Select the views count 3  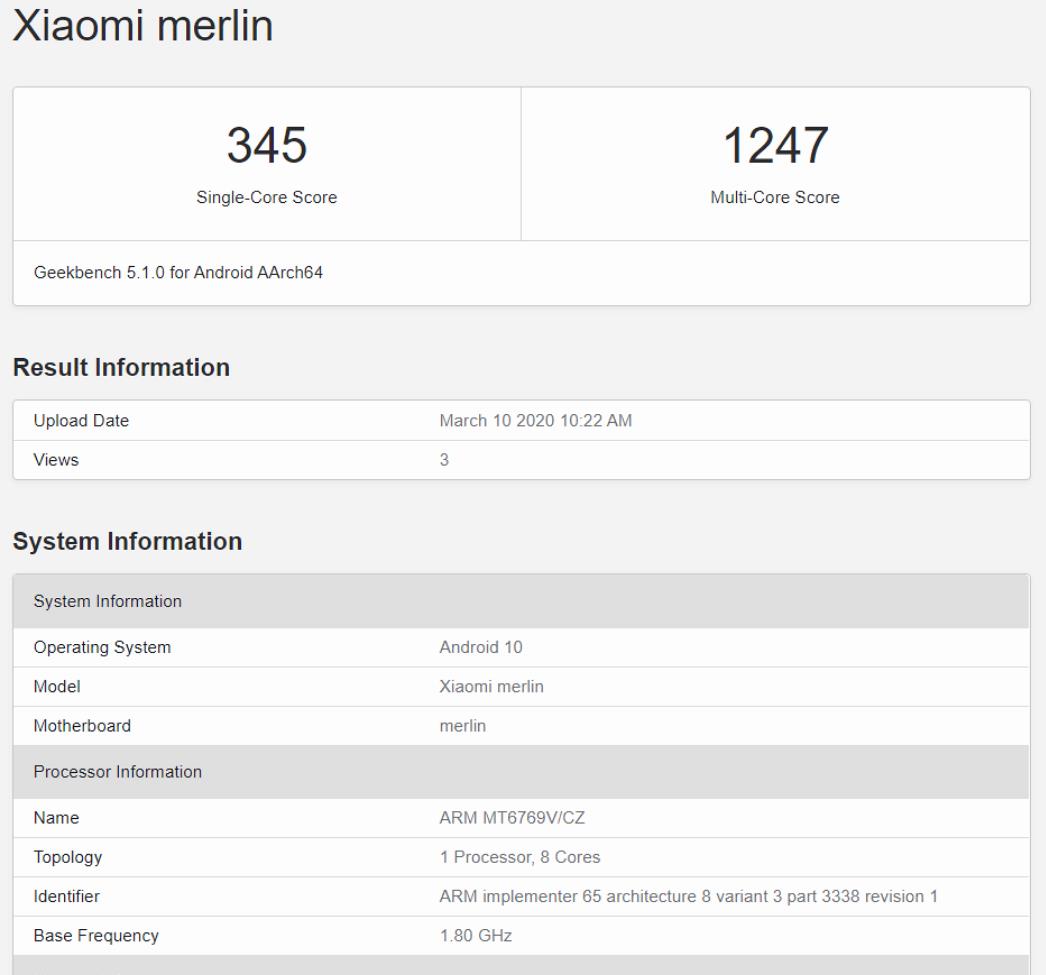444,460
